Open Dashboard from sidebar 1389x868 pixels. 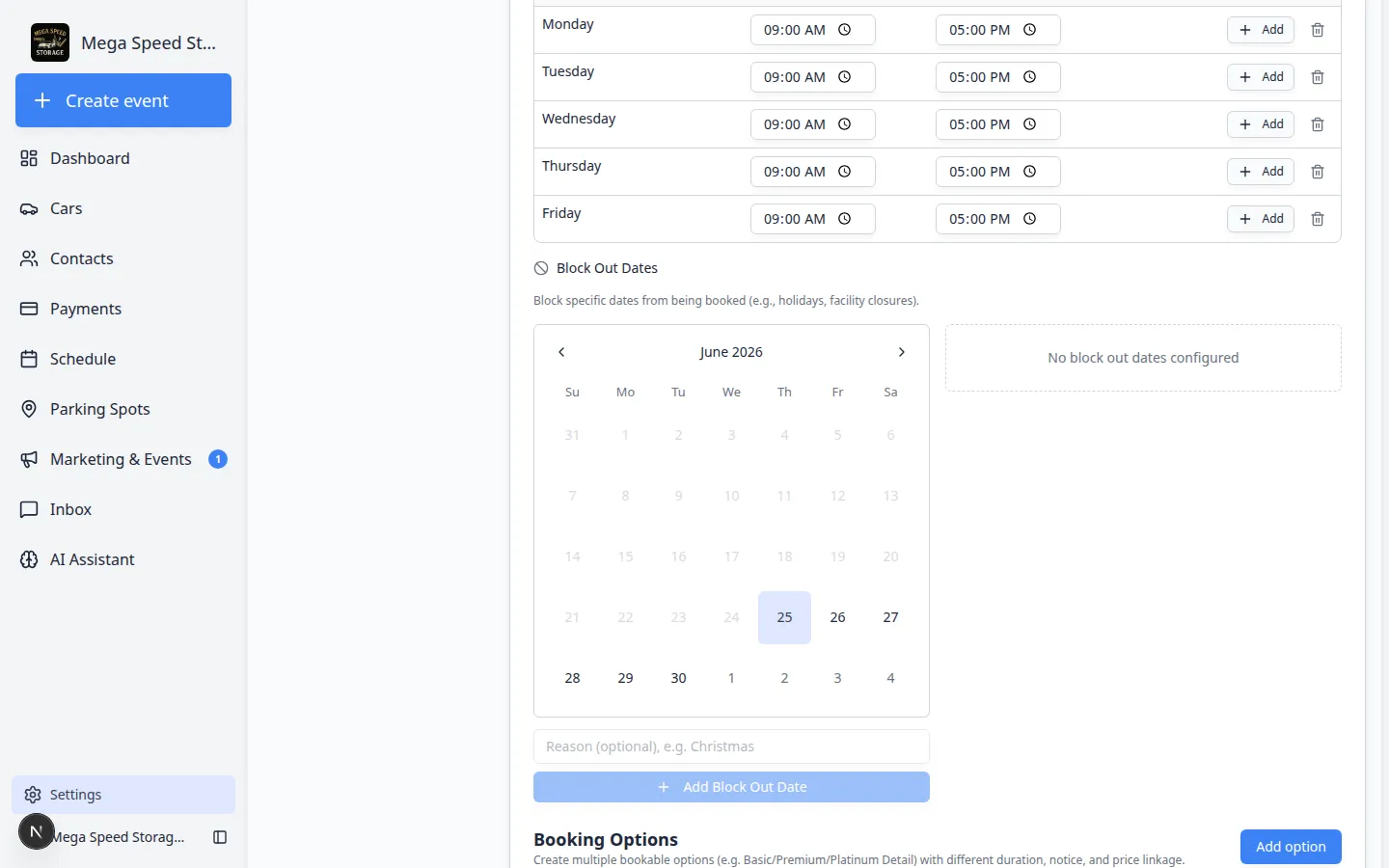[x=123, y=158]
